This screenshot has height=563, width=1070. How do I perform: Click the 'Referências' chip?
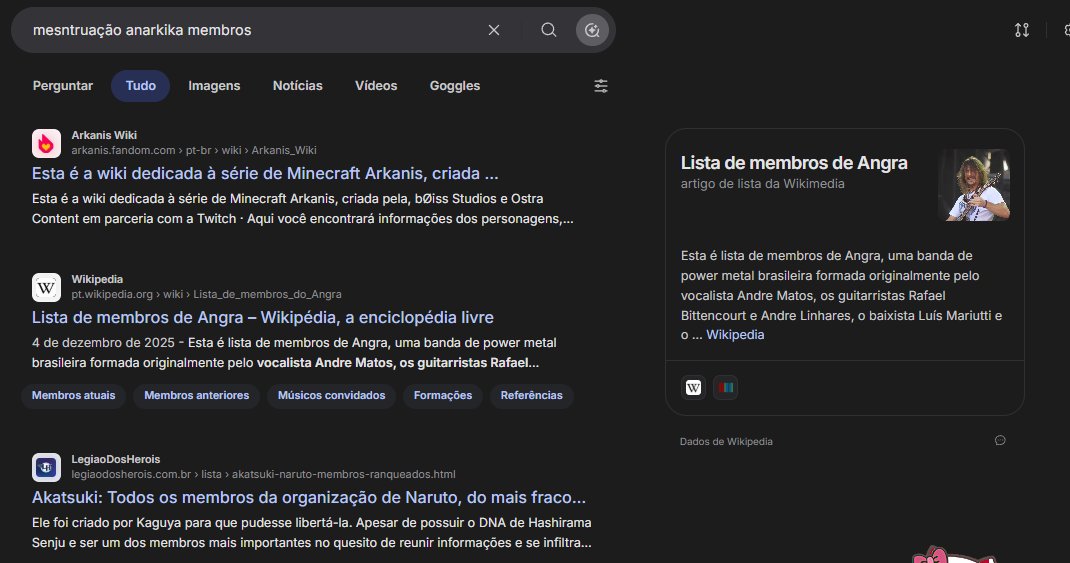pyautogui.click(x=532, y=396)
